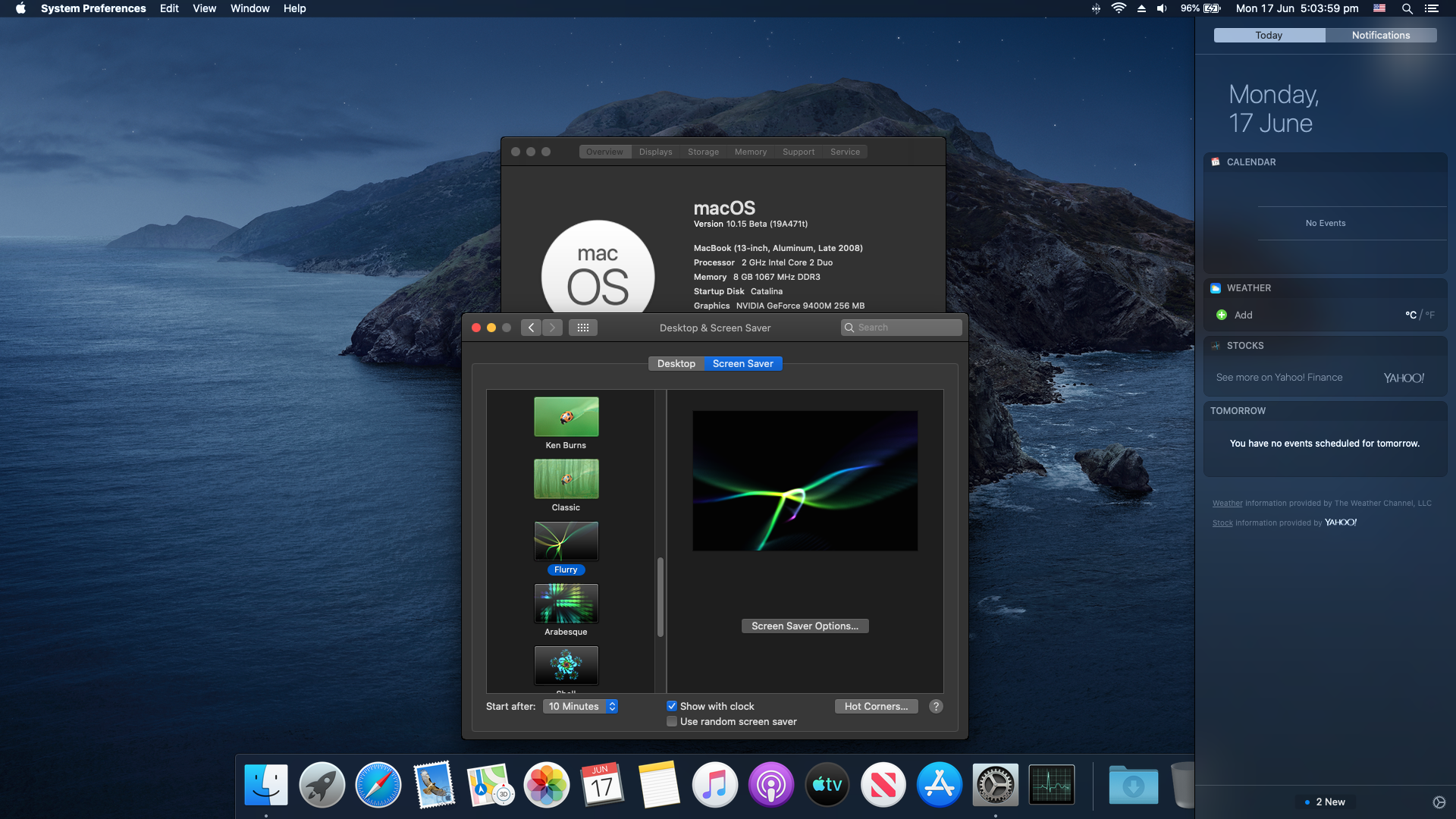Open System Preferences gear in Dock
1456x819 pixels.
point(996,785)
